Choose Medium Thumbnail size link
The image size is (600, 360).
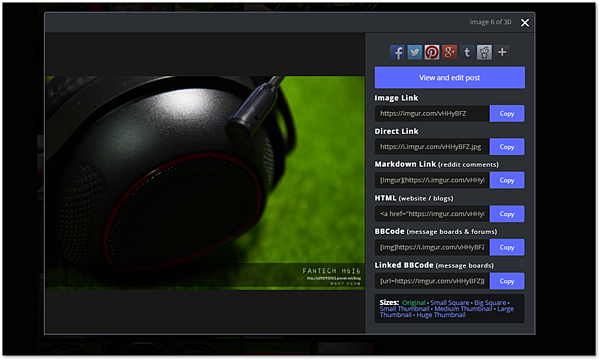[463, 309]
